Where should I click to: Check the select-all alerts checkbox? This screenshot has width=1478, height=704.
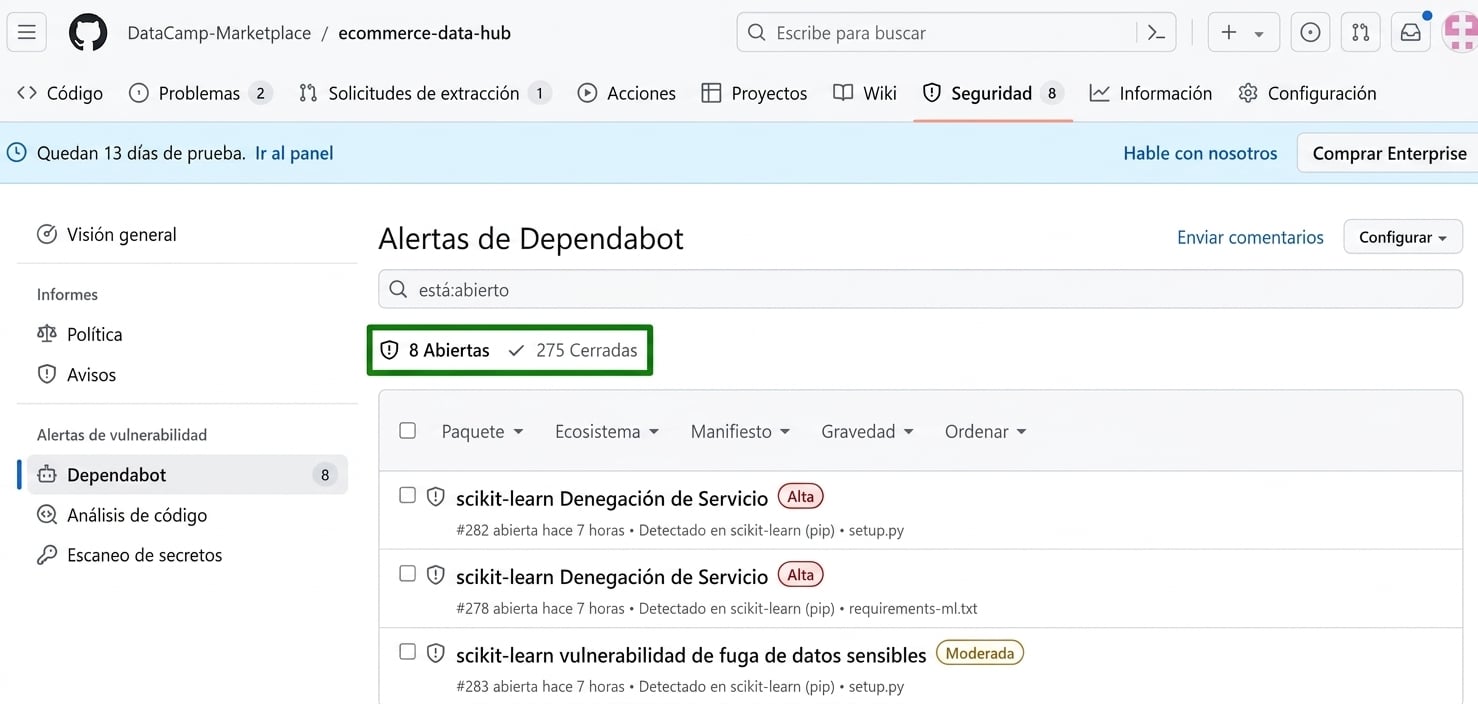[x=407, y=430]
